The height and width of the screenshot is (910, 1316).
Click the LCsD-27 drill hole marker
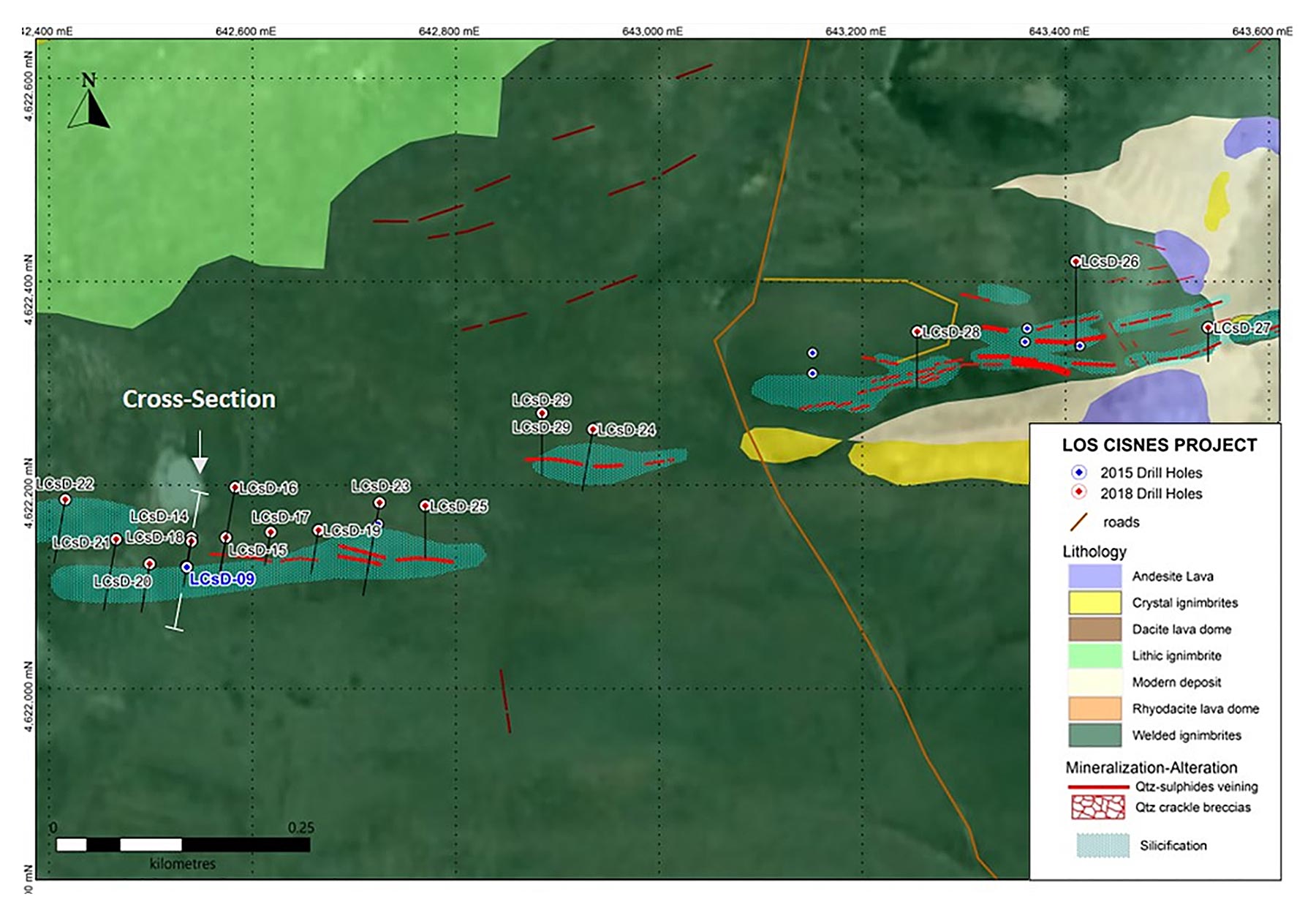pyautogui.click(x=1208, y=328)
